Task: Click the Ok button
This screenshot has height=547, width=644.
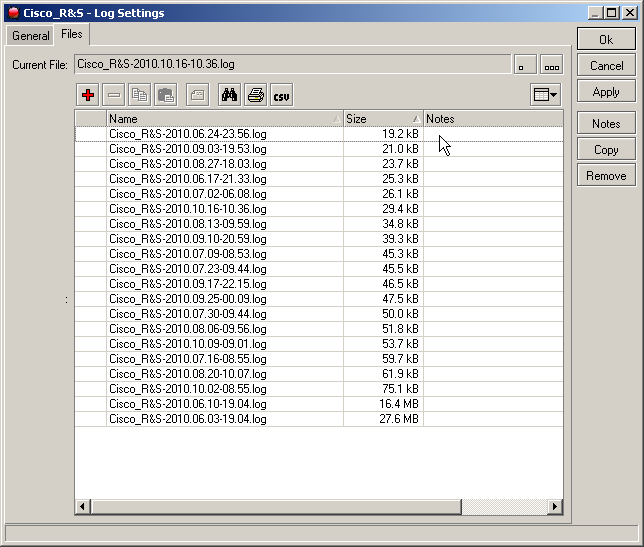Action: (606, 39)
